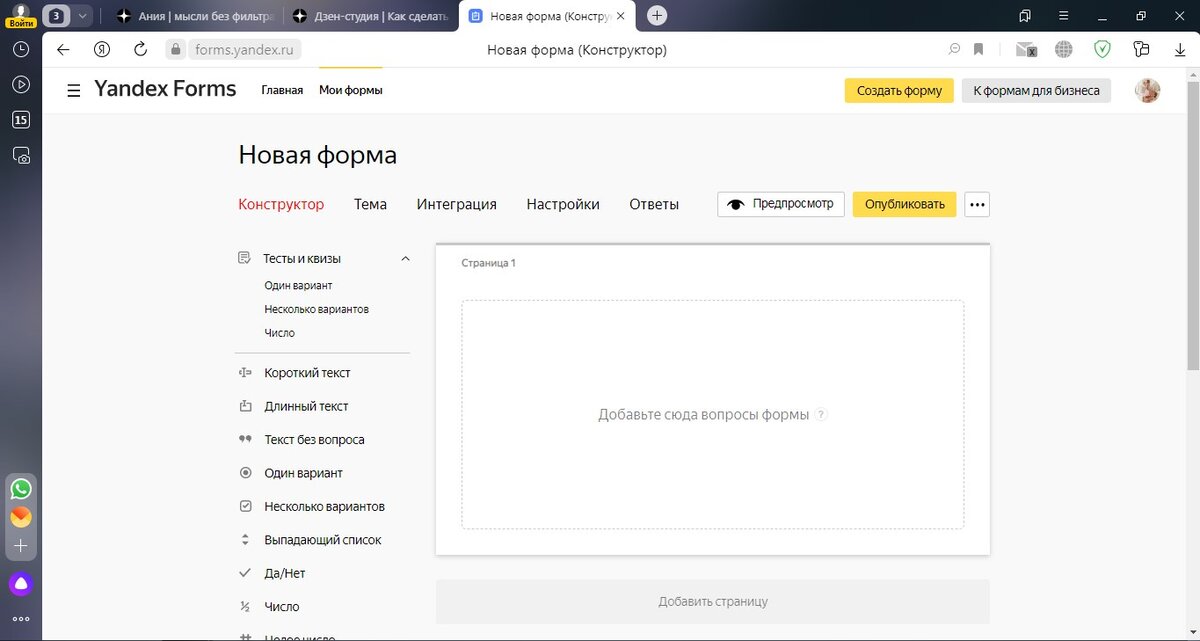This screenshot has height=641, width=1200.
Task: Switch to the 'Интеграция' tab
Action: [456, 204]
